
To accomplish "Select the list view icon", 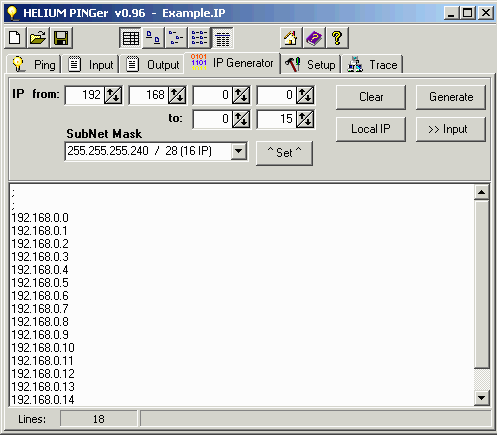I will pyautogui.click(x=199, y=38).
